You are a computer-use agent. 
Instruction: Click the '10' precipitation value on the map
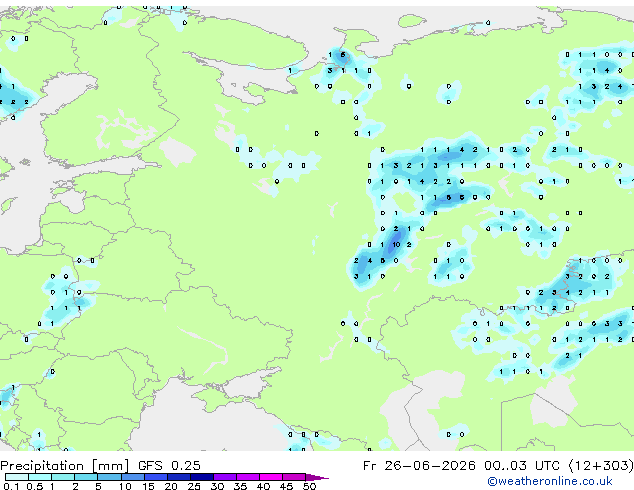click(396, 245)
